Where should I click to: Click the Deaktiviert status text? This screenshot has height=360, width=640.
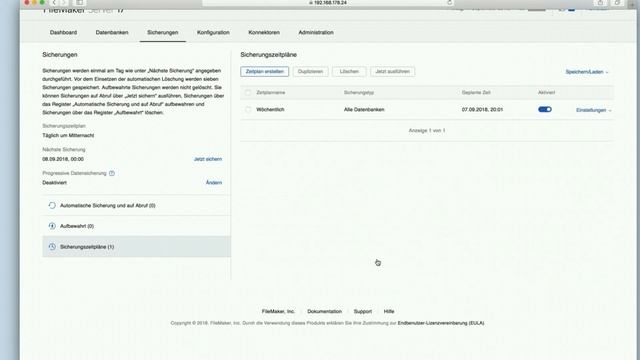54,183
